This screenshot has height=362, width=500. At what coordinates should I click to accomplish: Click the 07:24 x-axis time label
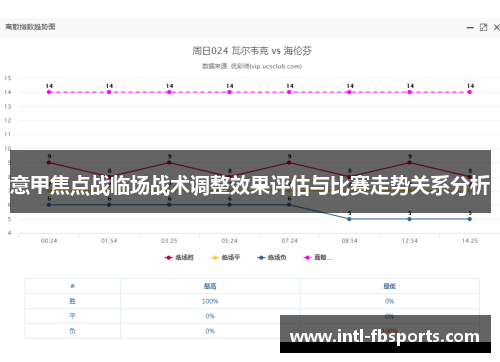(x=289, y=241)
